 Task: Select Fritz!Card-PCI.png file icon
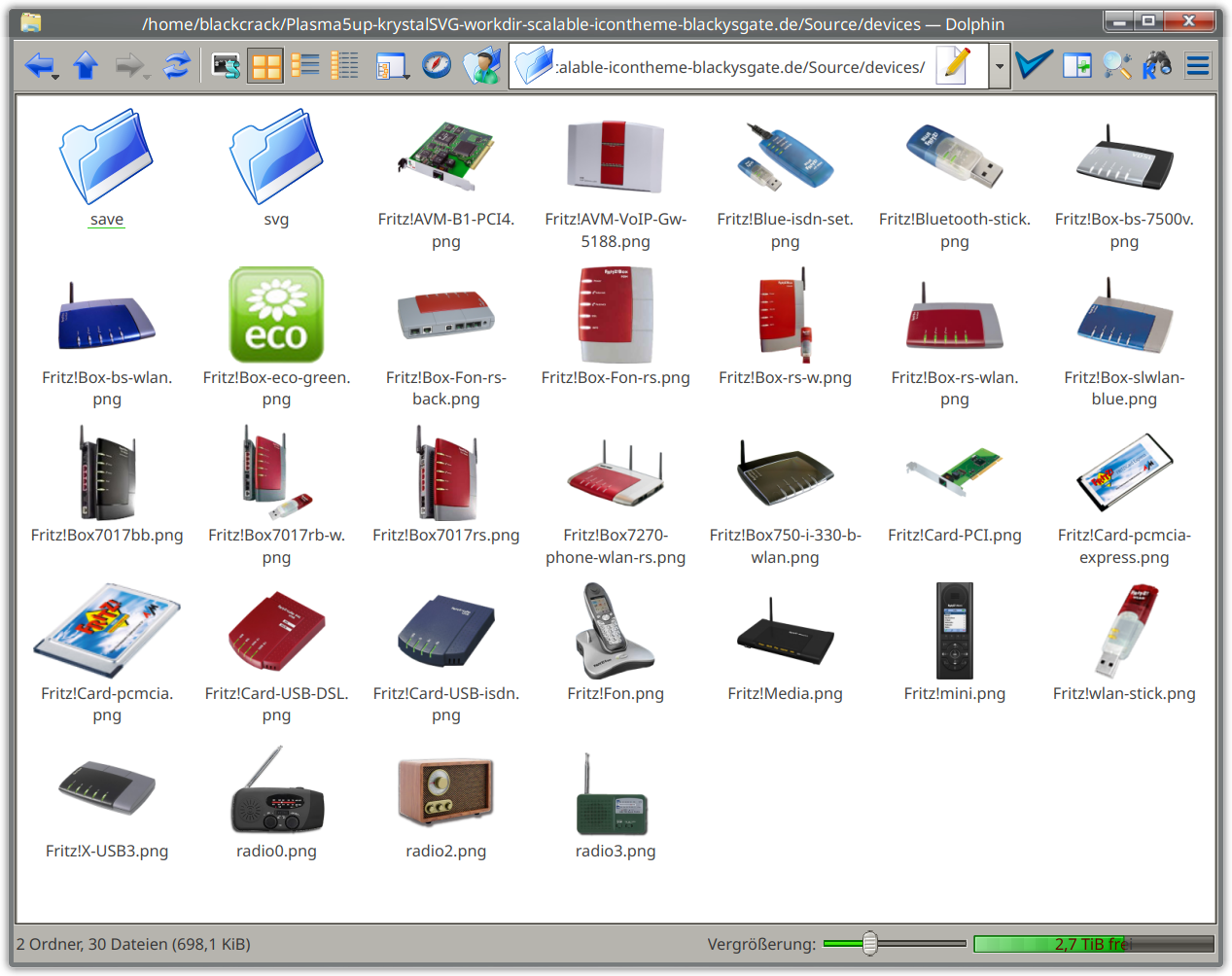click(955, 472)
